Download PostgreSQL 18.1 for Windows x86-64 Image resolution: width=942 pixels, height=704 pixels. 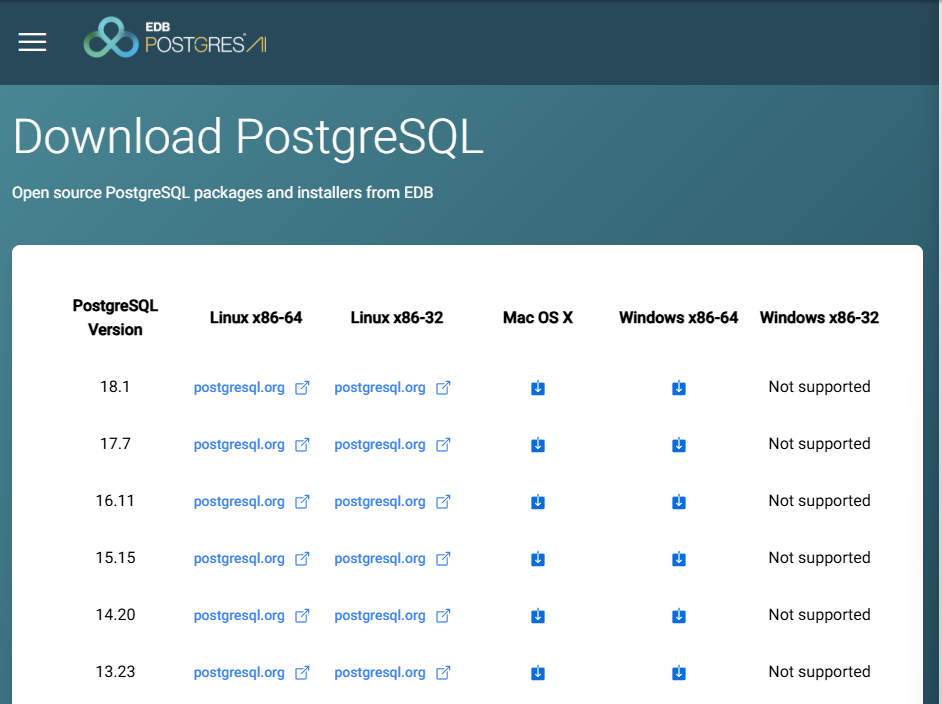(x=679, y=387)
